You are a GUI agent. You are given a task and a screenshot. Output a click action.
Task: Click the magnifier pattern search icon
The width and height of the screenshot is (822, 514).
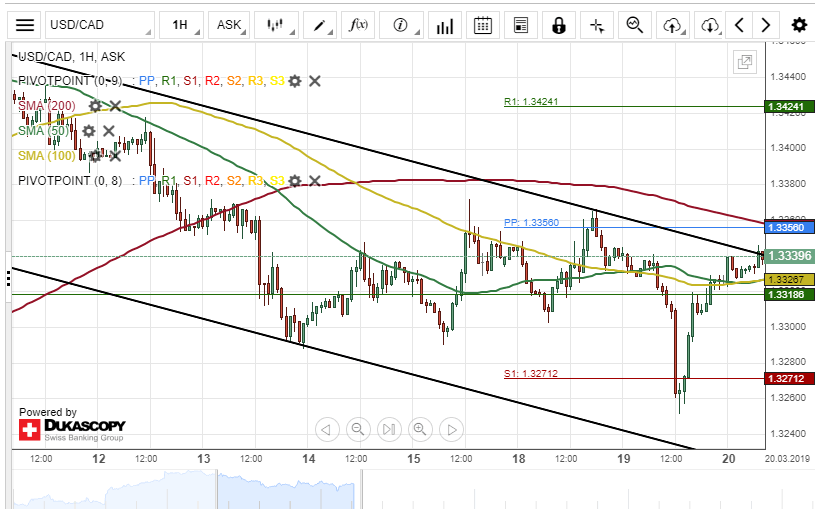click(635, 25)
